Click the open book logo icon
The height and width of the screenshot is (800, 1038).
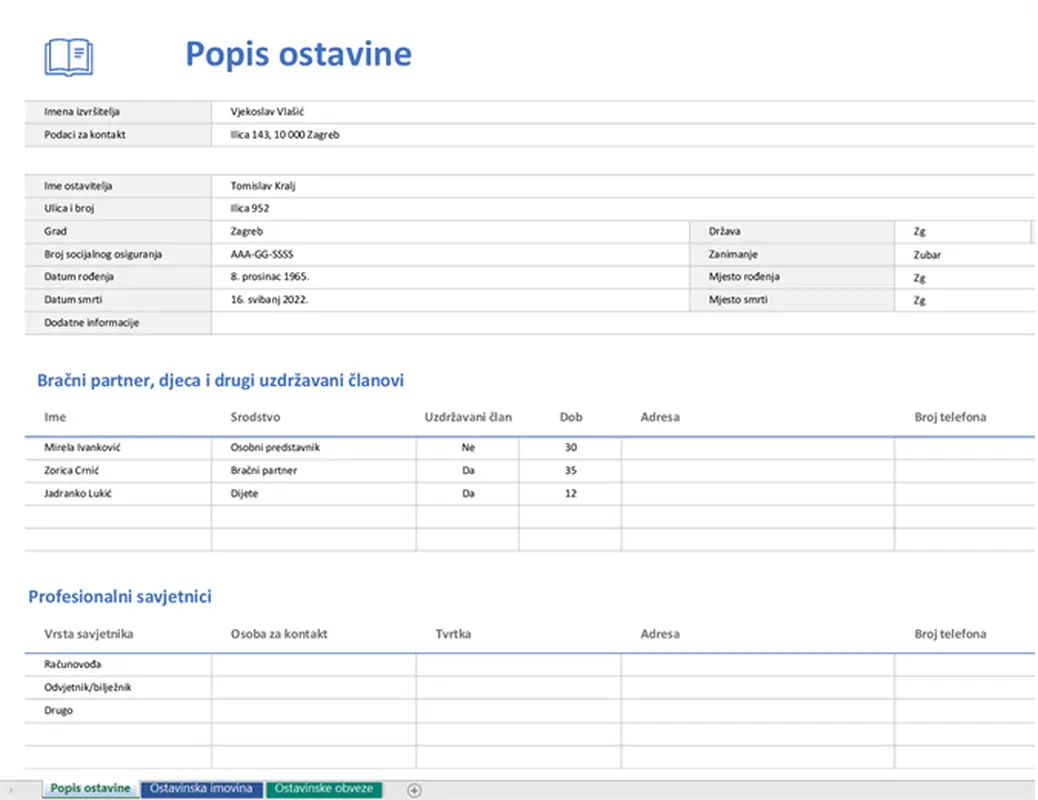[68, 55]
